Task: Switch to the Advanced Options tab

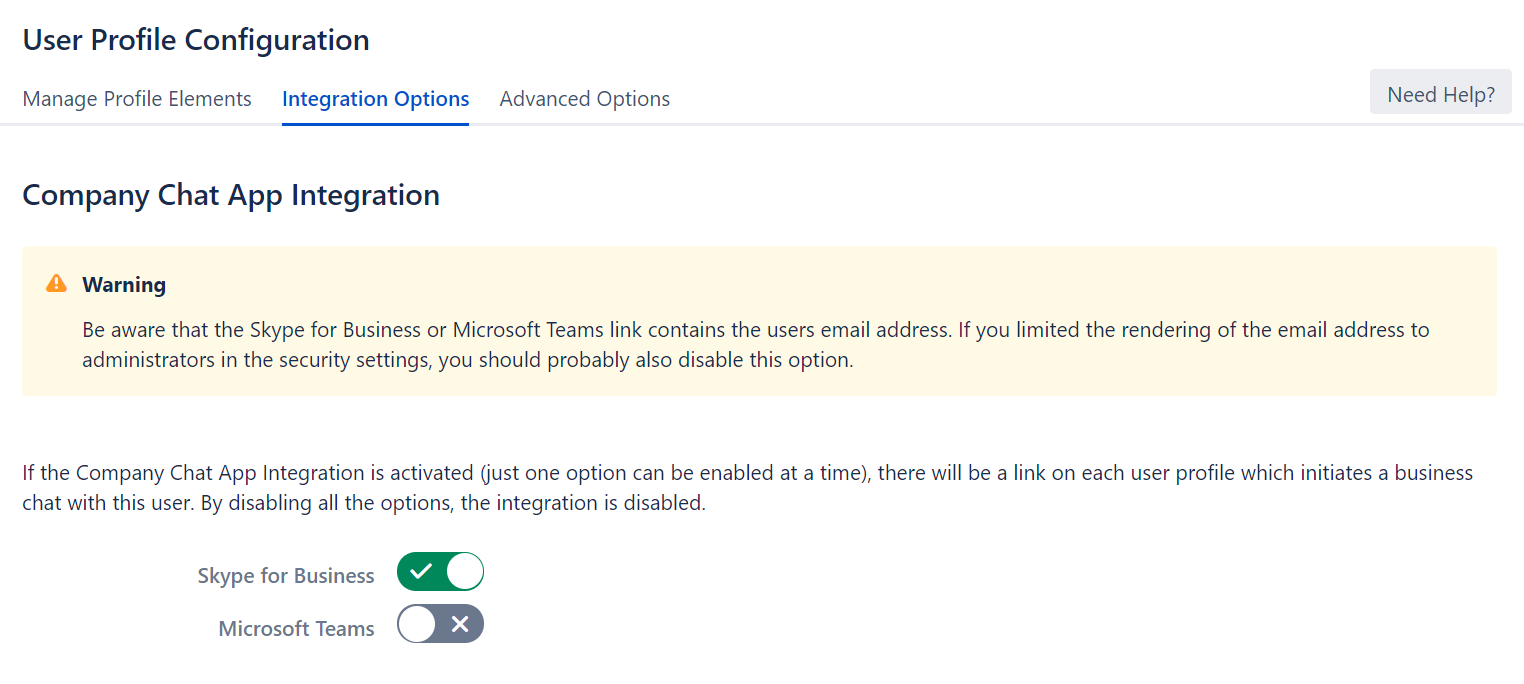Action: click(584, 99)
